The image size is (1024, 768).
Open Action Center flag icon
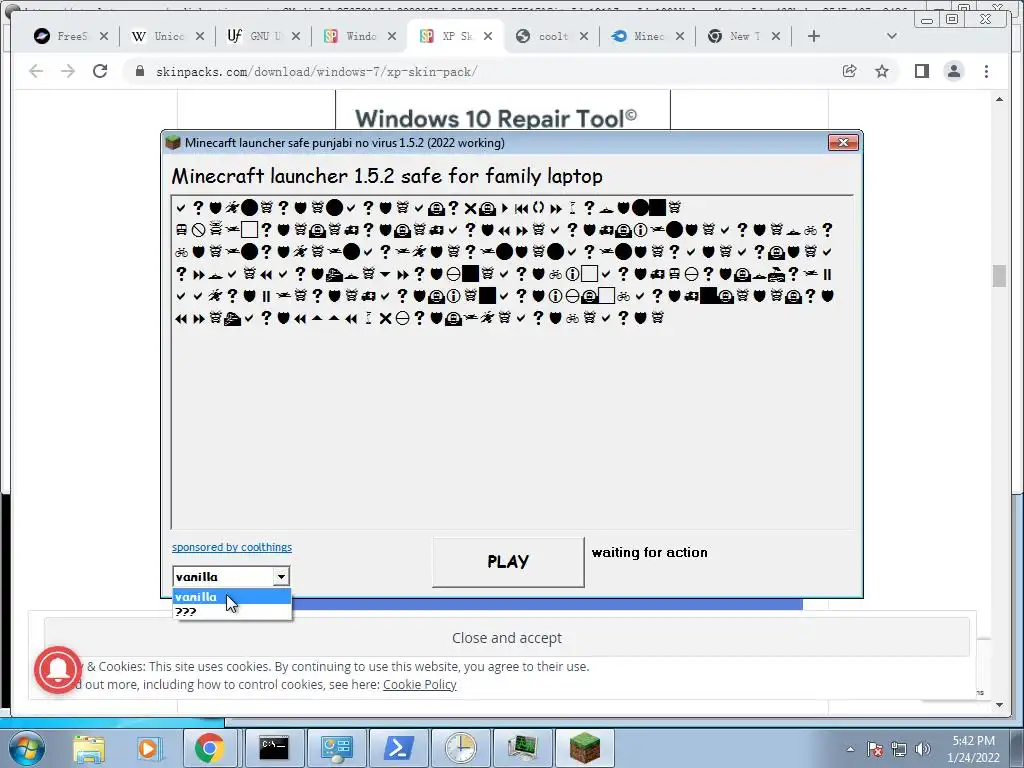click(x=875, y=749)
